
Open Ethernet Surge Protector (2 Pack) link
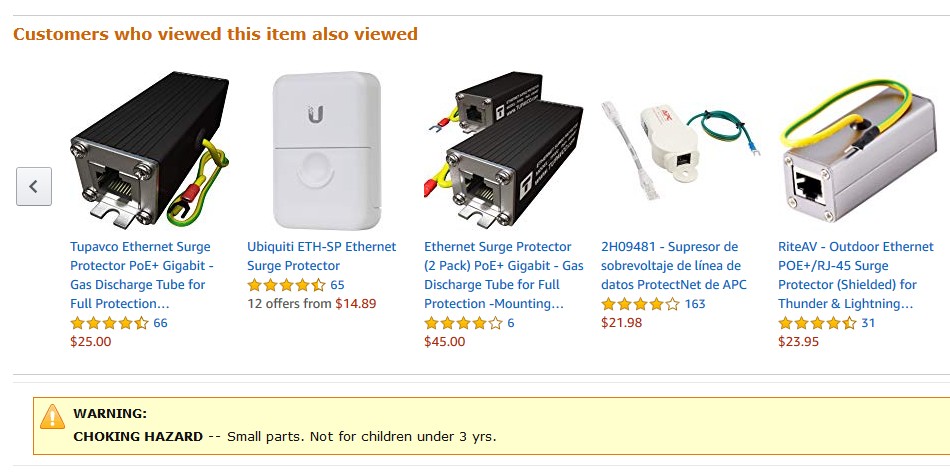503,275
